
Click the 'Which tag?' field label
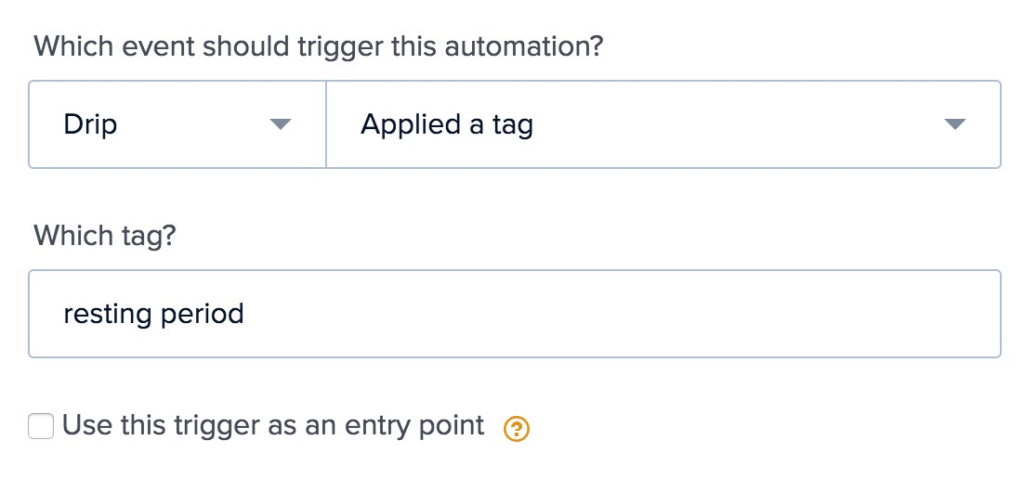104,235
